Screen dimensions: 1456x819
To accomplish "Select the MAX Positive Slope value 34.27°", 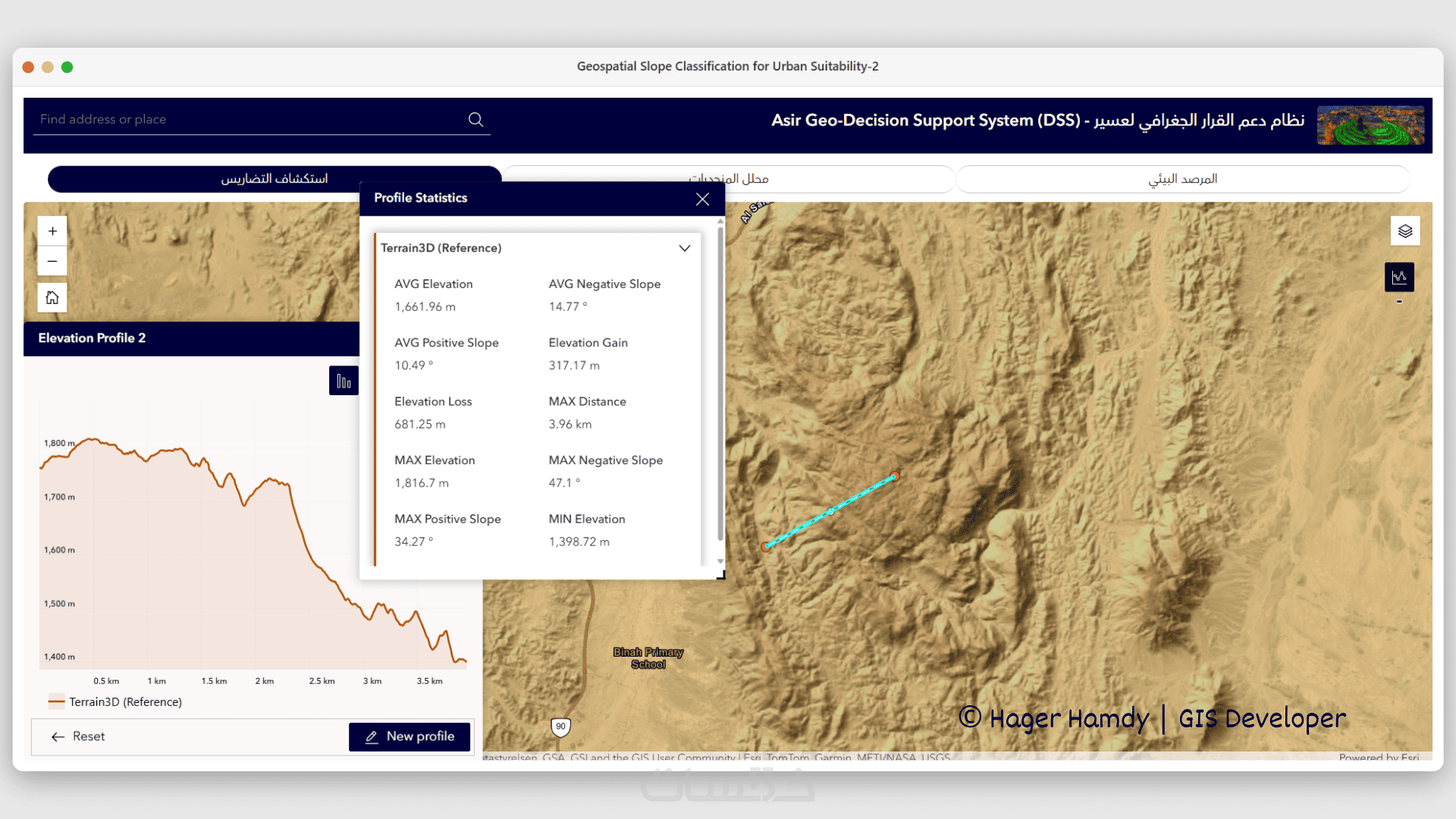I will coord(413,542).
